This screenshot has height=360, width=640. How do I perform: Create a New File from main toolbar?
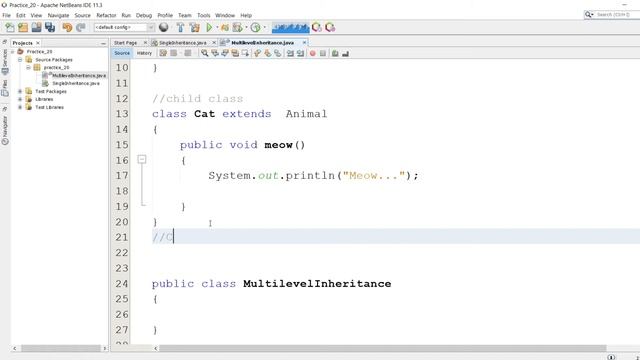[x=10, y=27]
